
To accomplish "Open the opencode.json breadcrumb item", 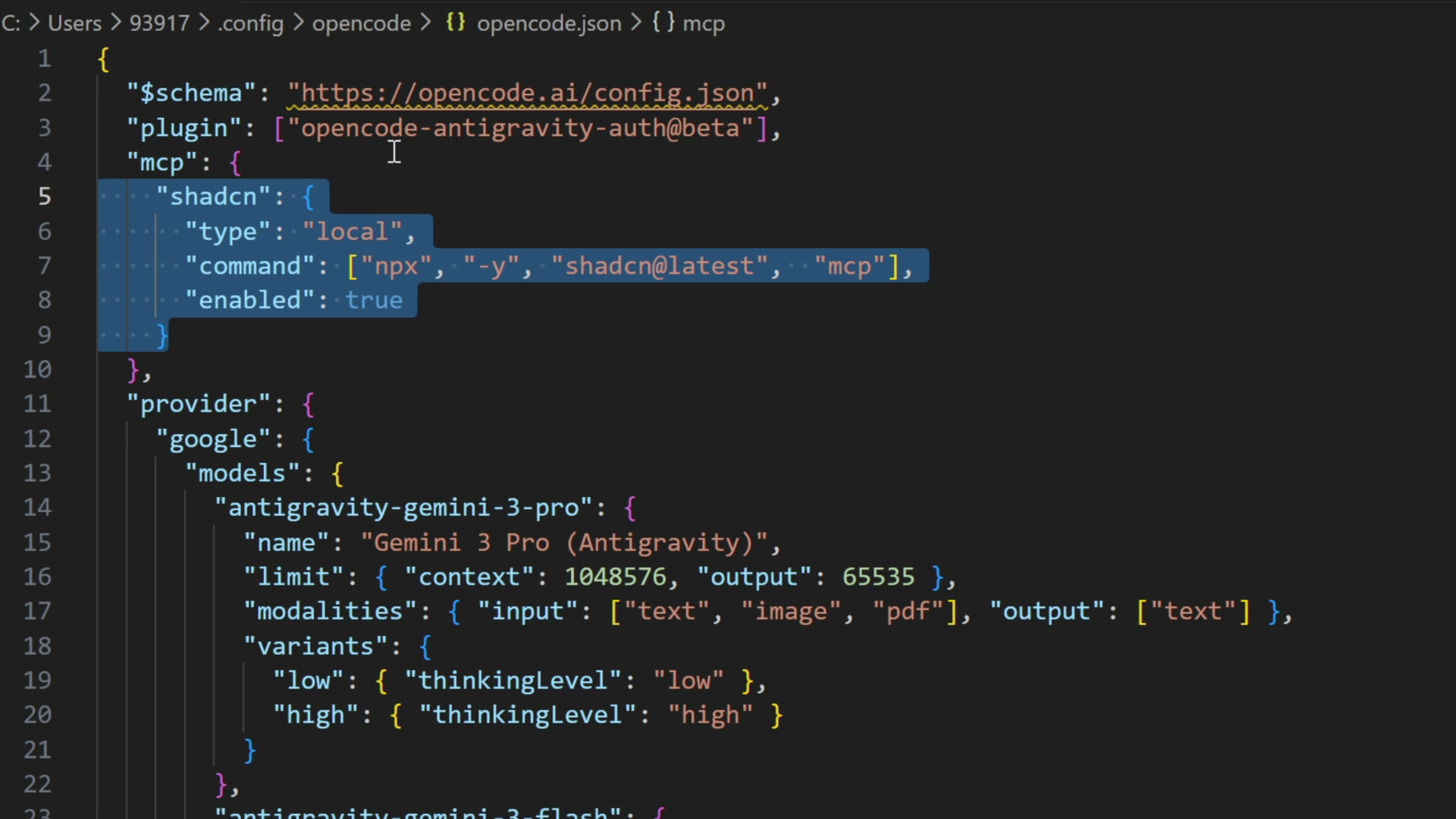I will click(x=548, y=24).
